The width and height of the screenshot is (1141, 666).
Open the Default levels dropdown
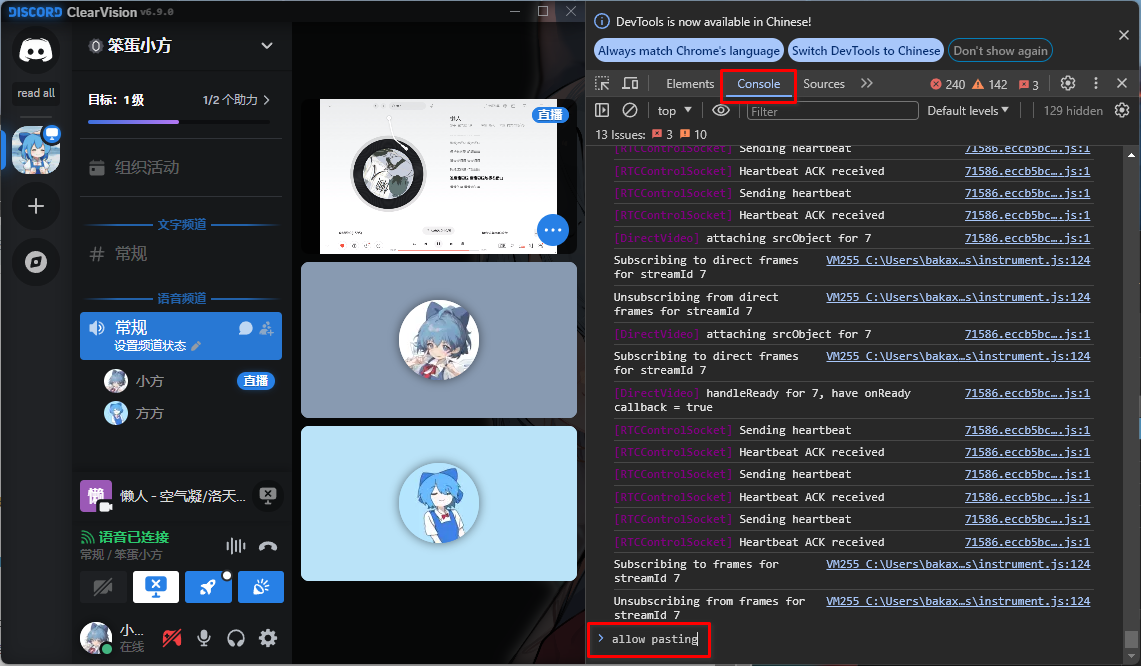click(x=967, y=111)
